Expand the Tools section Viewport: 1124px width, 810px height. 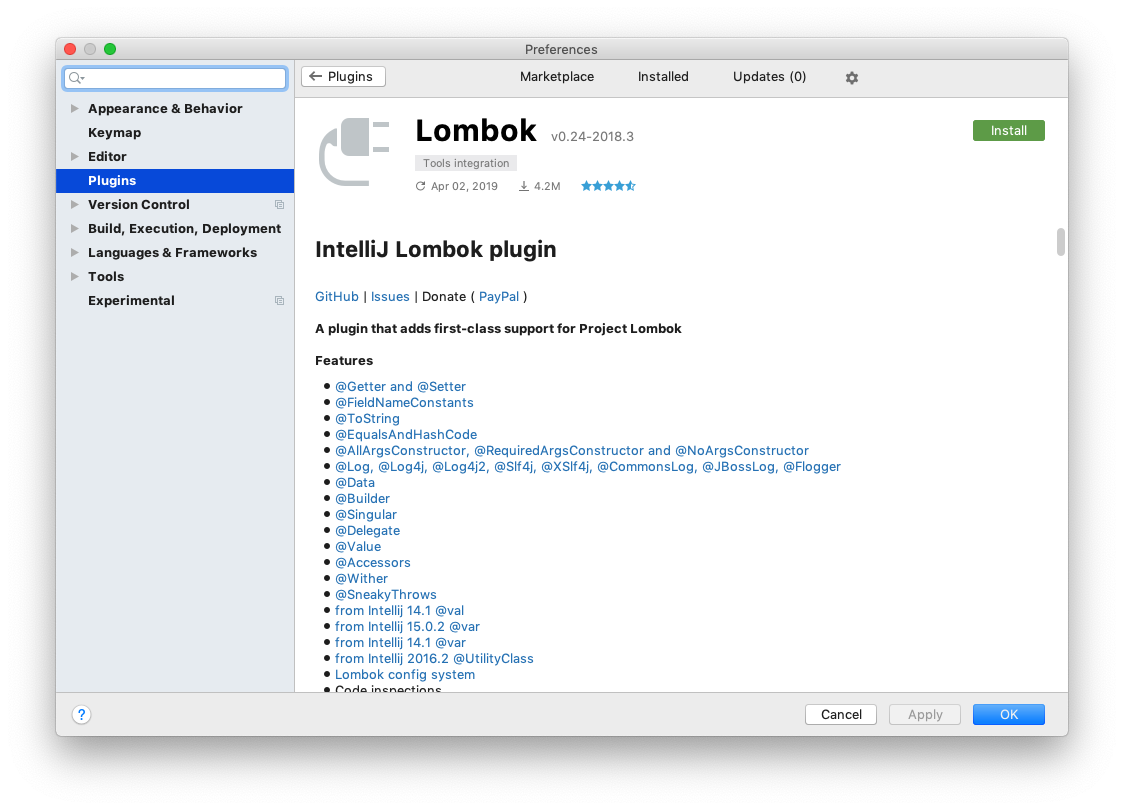(75, 277)
